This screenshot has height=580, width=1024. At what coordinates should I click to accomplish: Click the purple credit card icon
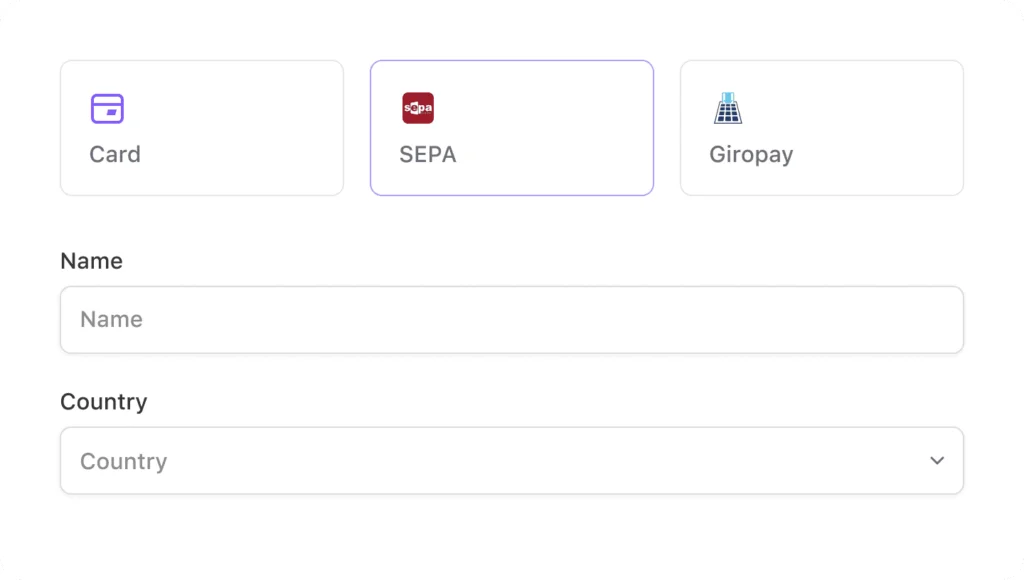(107, 108)
